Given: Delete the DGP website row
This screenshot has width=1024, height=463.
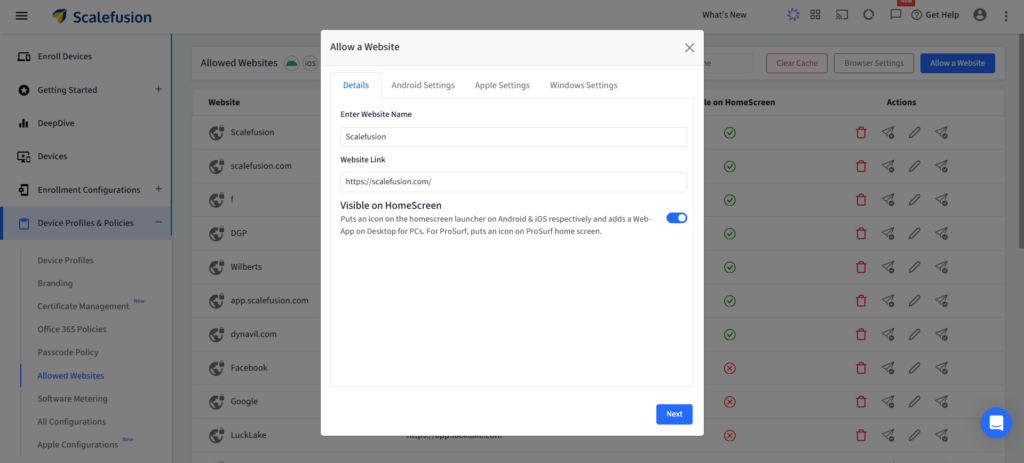Looking at the screenshot, I should (861, 233).
